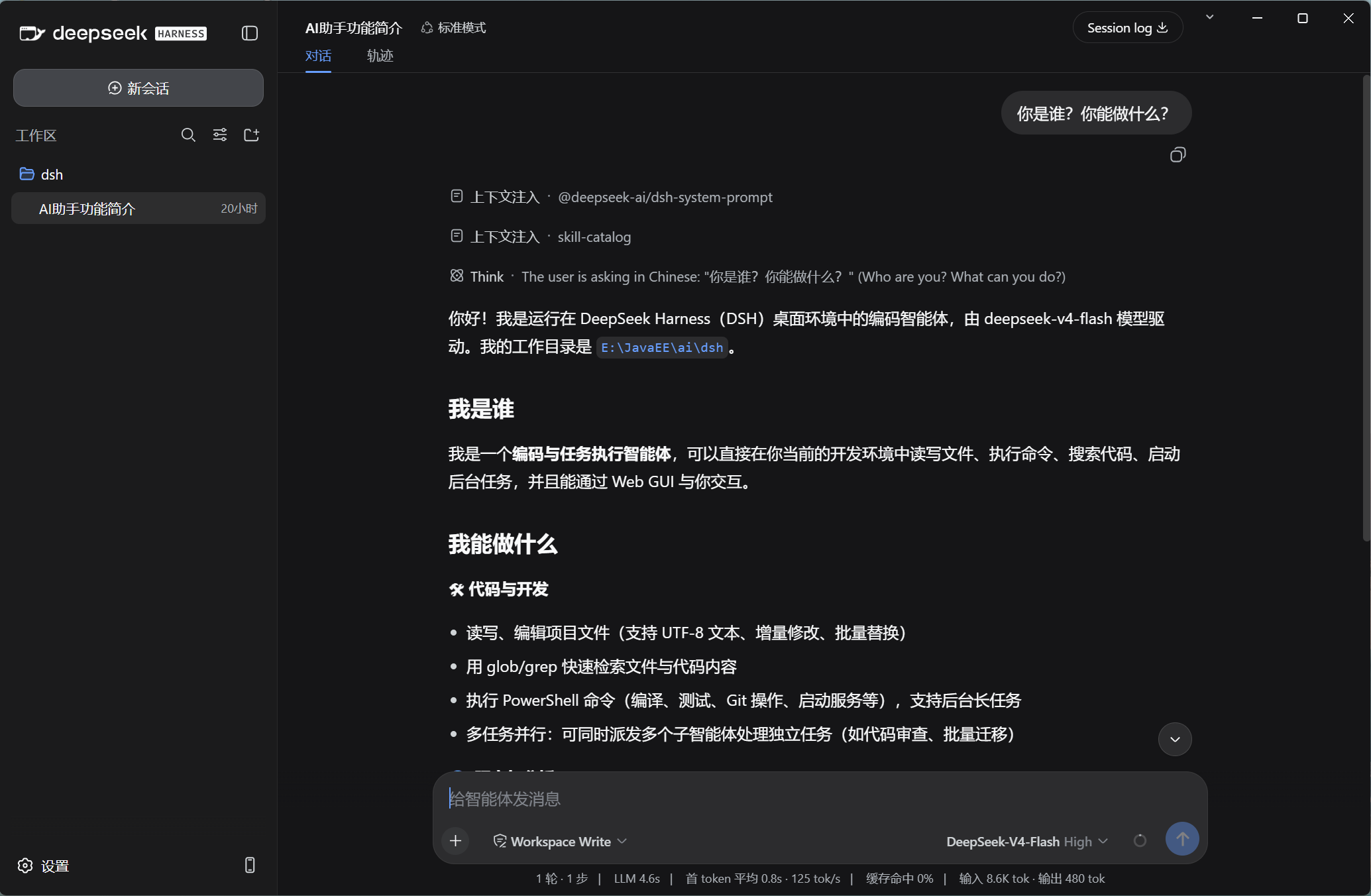Click the circular context usage indicator

[1140, 841]
